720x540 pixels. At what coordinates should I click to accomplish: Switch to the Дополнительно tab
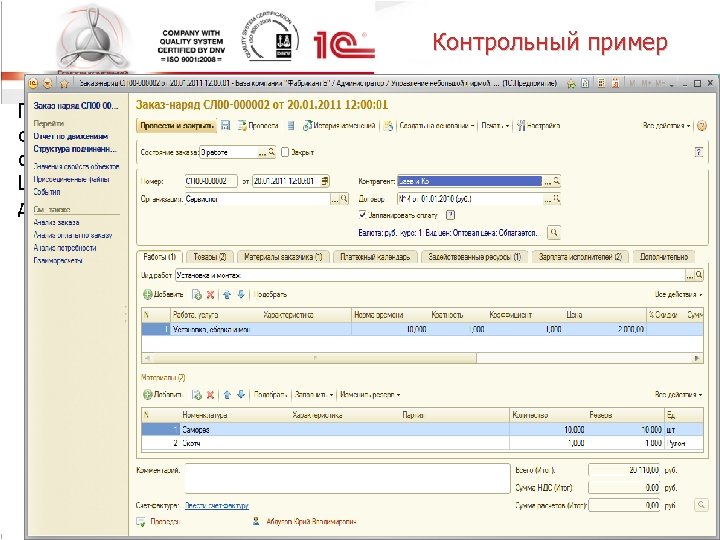664,257
